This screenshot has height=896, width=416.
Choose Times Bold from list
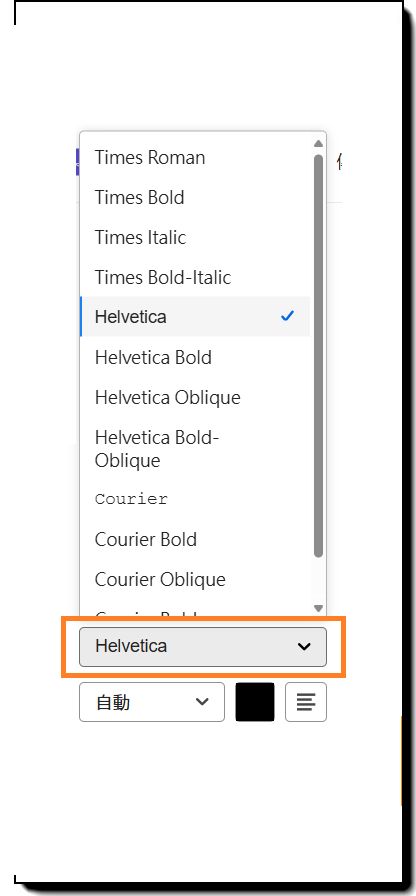tap(195, 197)
